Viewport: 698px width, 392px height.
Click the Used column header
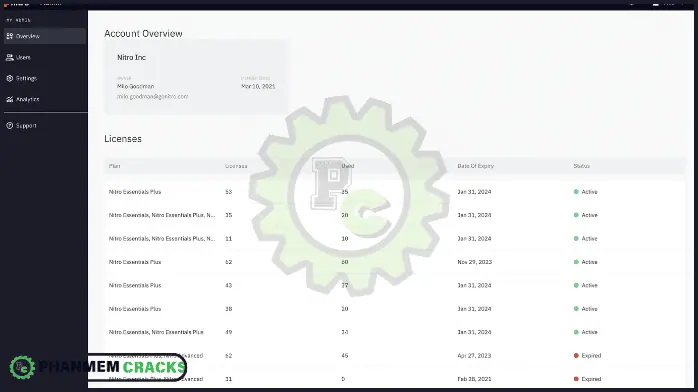point(348,166)
